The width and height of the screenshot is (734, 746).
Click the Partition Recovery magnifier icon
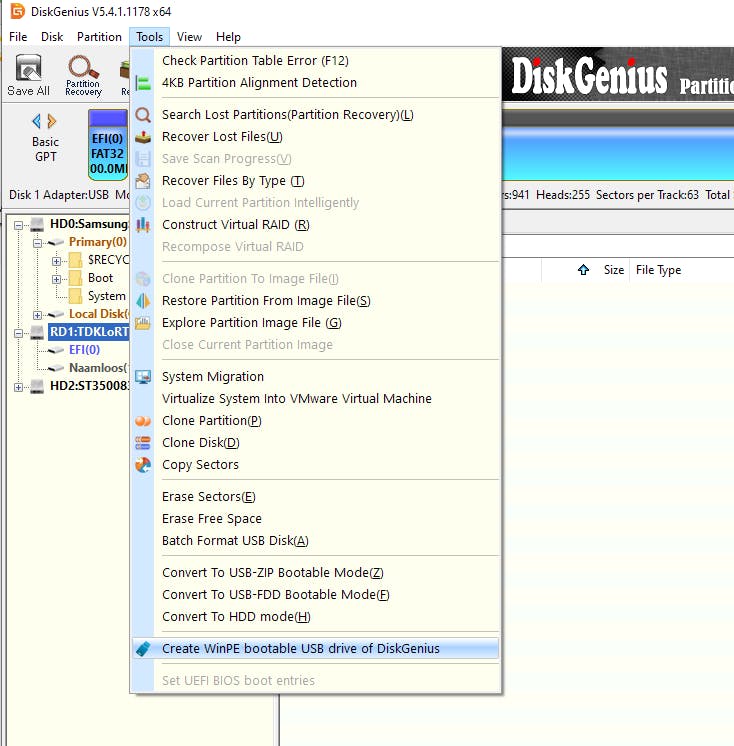click(x=83, y=67)
